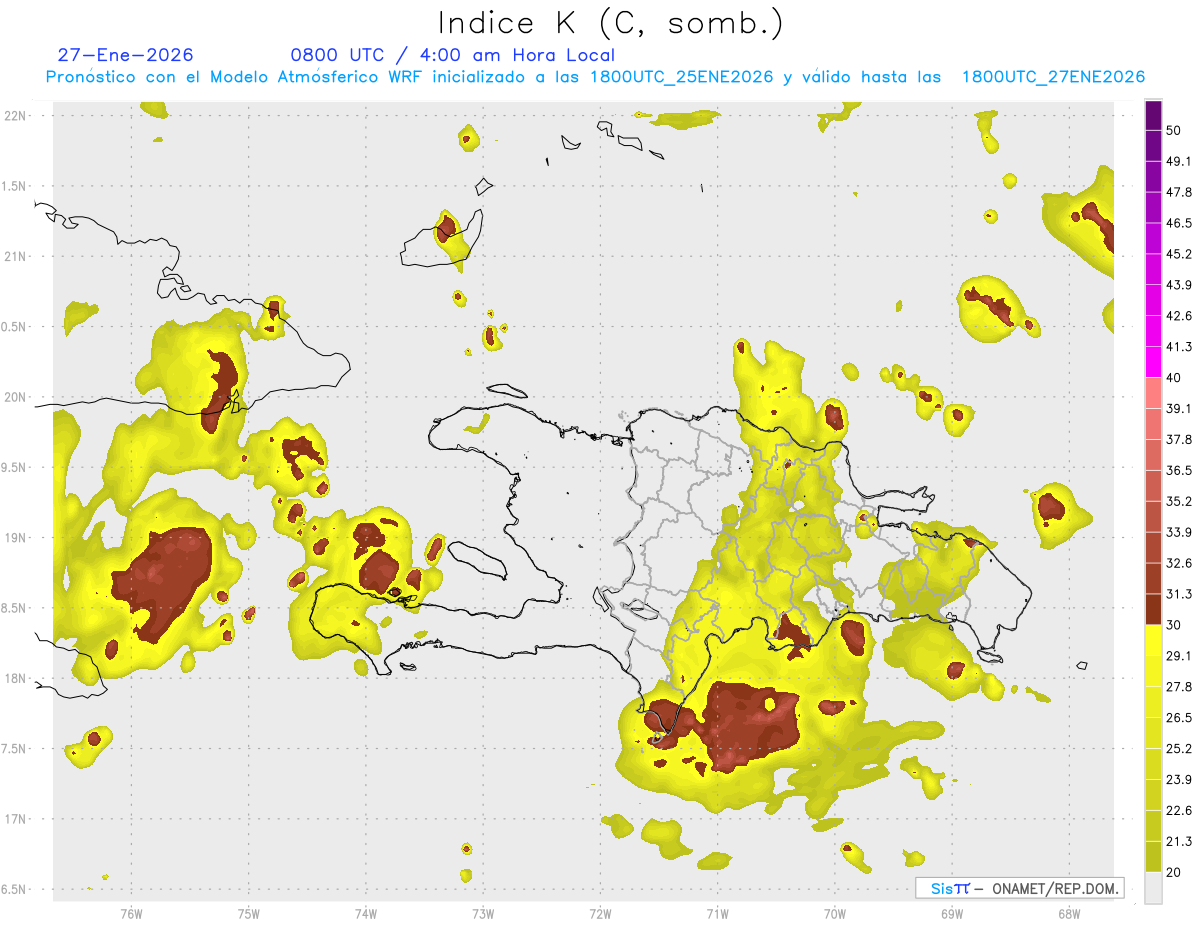The width and height of the screenshot is (1200, 927).
Task: Click the colorbar value '33.9'
Action: coord(1179,532)
